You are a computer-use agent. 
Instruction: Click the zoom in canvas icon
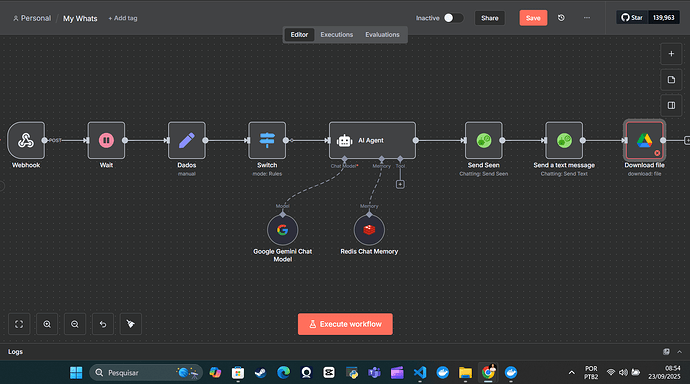pyautogui.click(x=47, y=324)
